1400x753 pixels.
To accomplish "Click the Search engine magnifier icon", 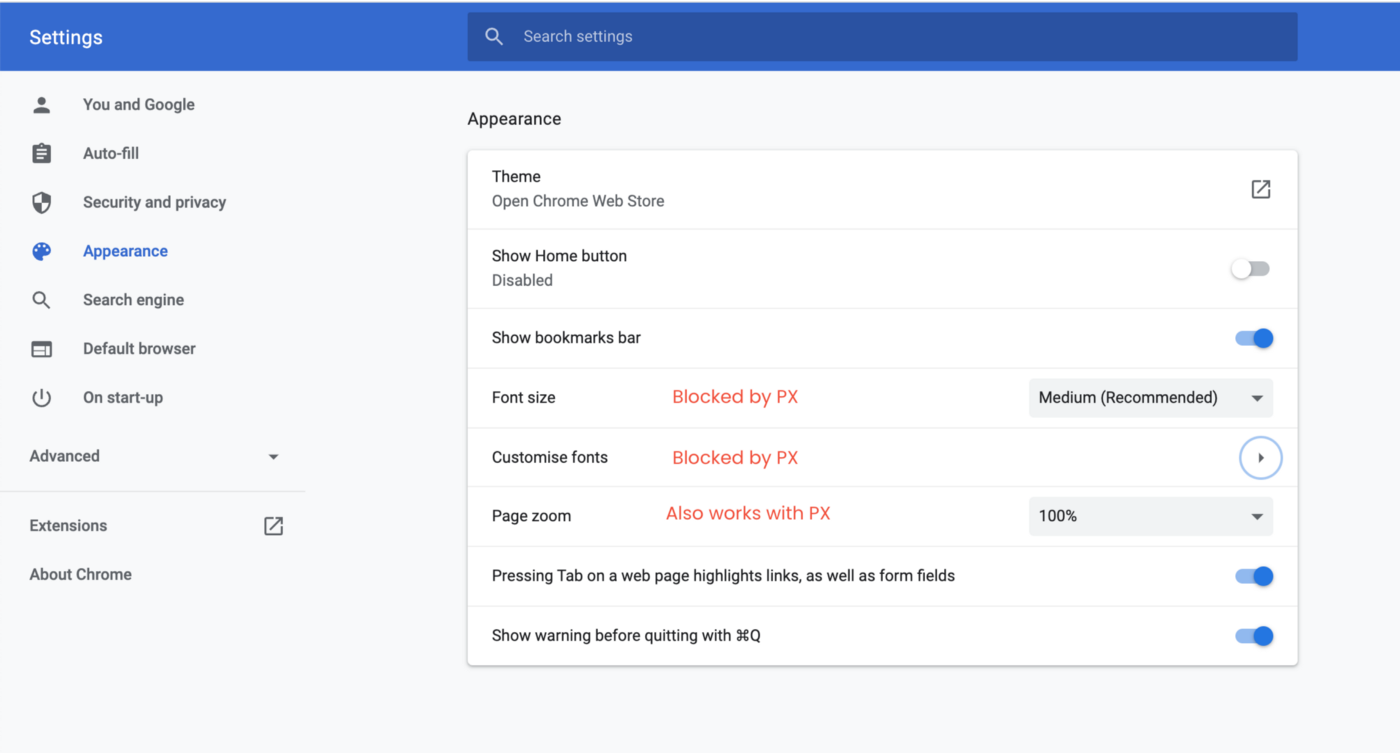I will click(41, 300).
